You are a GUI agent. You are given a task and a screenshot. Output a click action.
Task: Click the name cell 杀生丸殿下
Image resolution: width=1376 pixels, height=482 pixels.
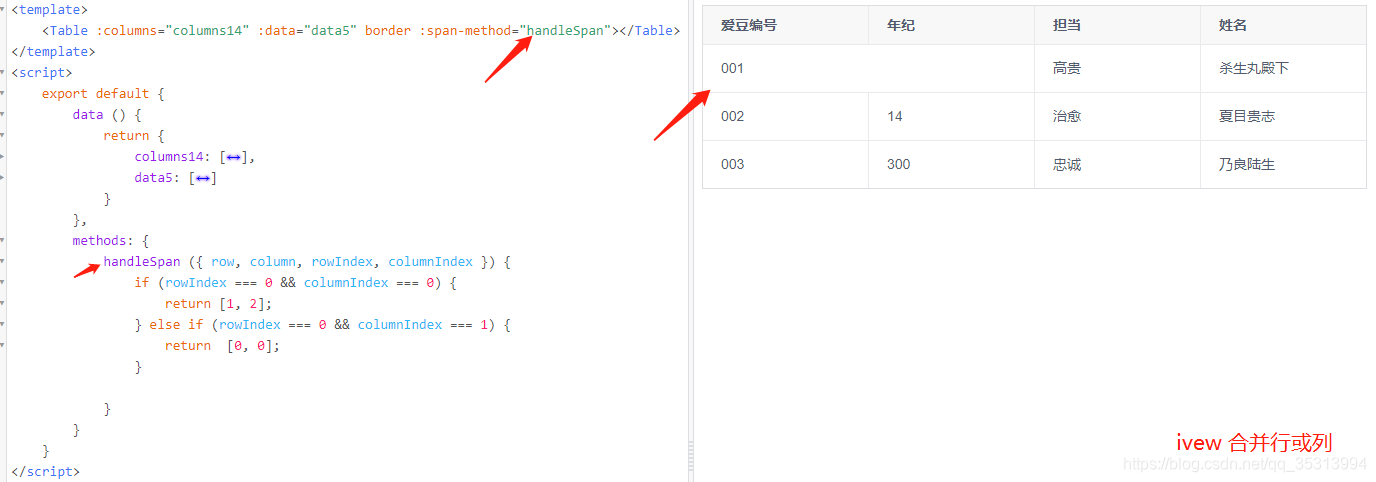1283,69
